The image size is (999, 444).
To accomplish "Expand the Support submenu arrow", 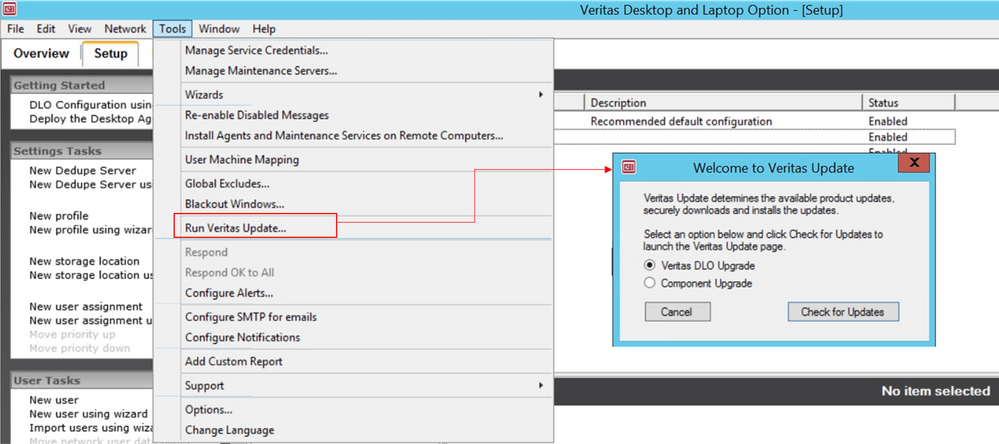I will tap(540, 385).
